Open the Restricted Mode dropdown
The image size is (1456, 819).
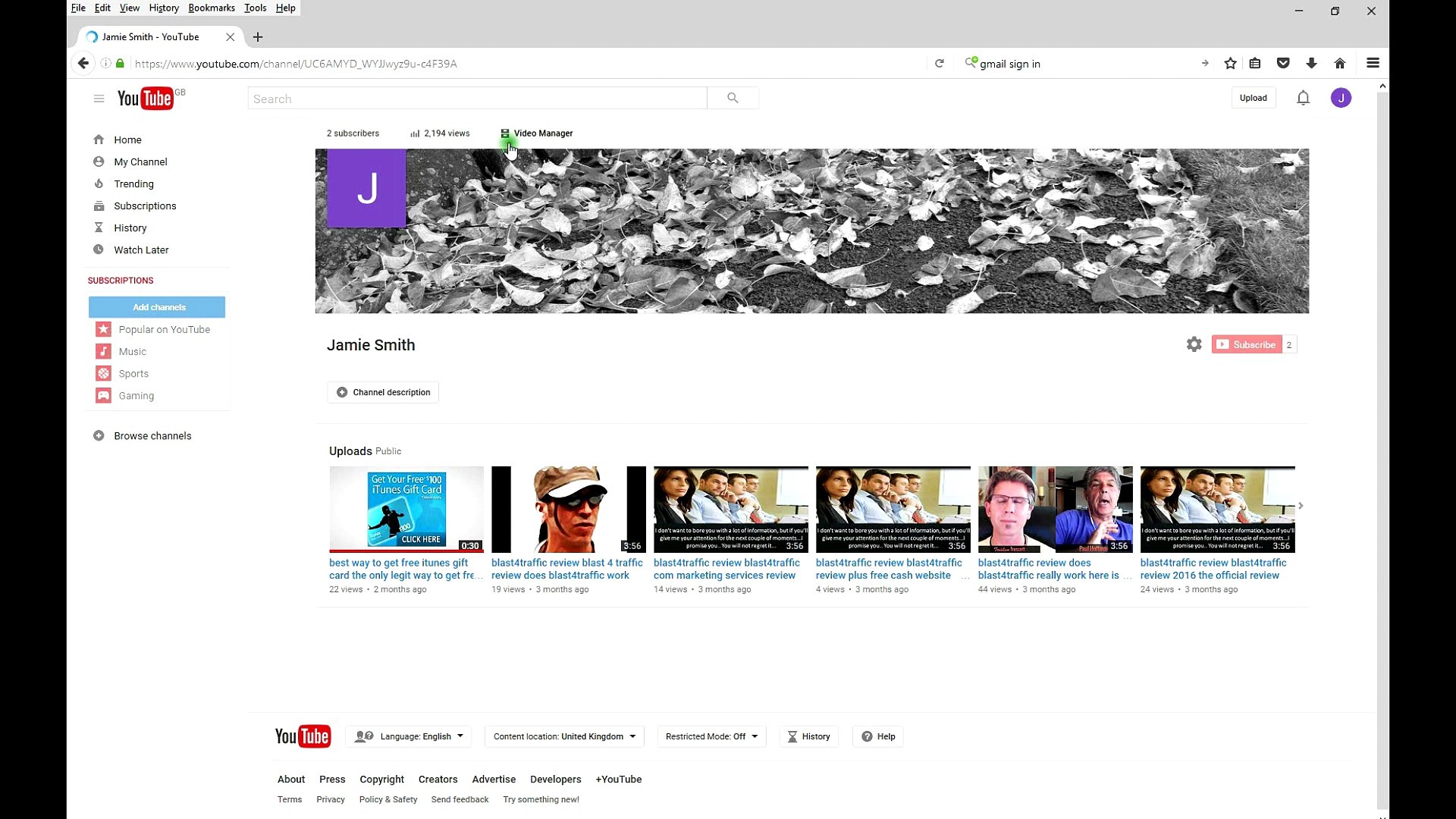pyautogui.click(x=710, y=736)
